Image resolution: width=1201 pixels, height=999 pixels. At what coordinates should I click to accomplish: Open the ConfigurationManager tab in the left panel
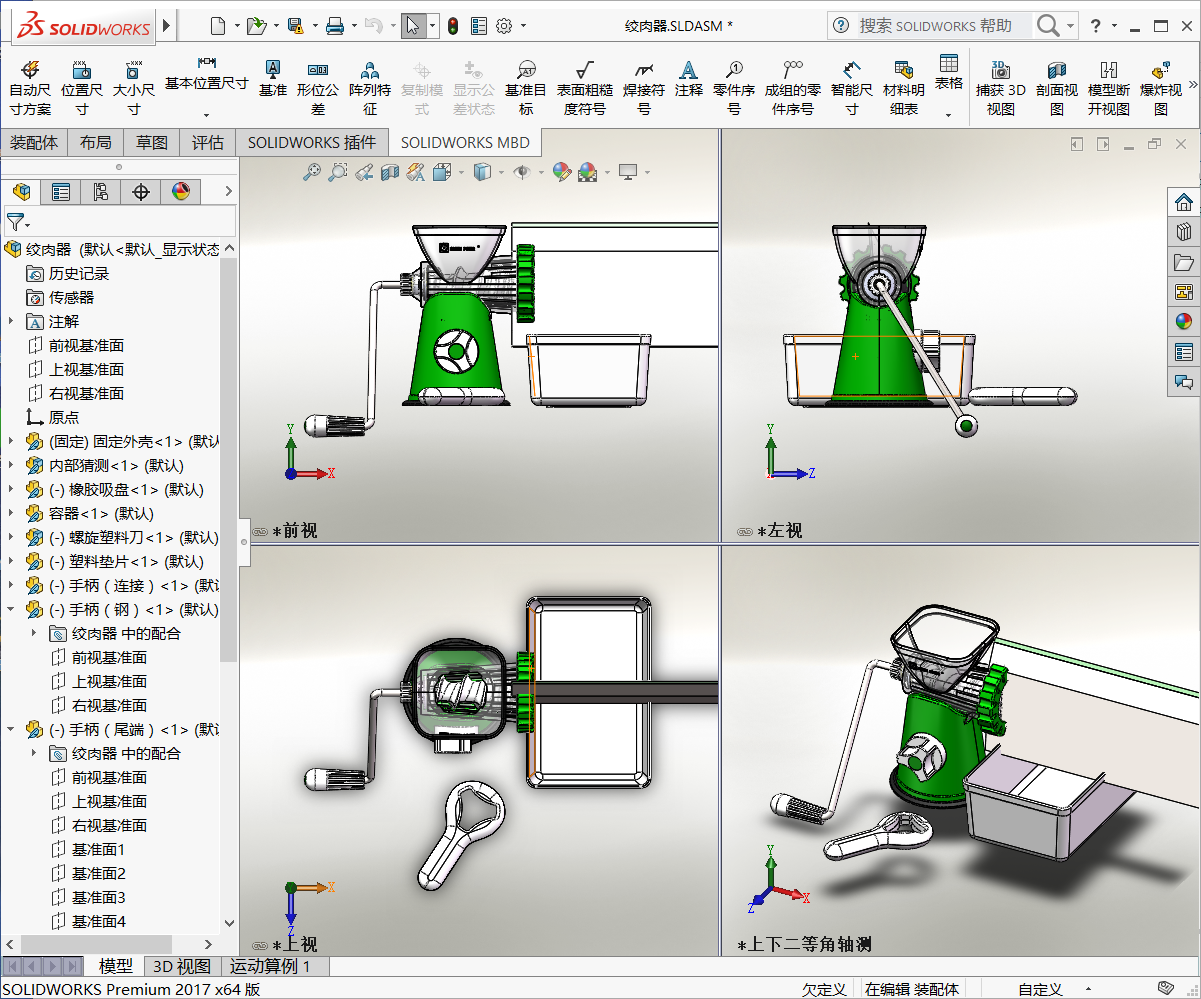coord(101,192)
